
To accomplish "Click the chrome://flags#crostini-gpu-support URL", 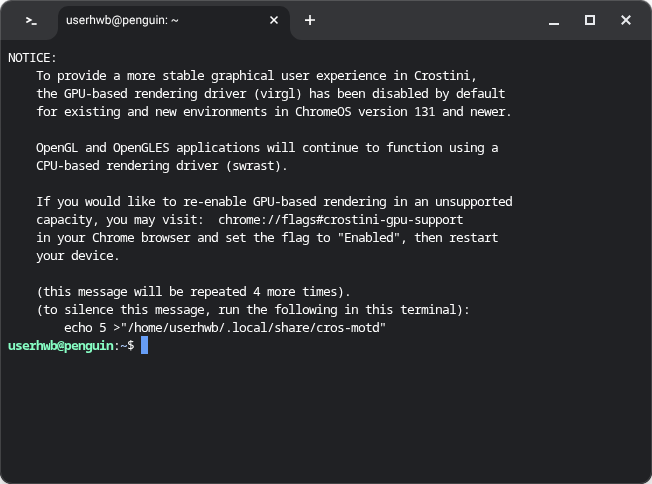I will pyautogui.click(x=341, y=219).
